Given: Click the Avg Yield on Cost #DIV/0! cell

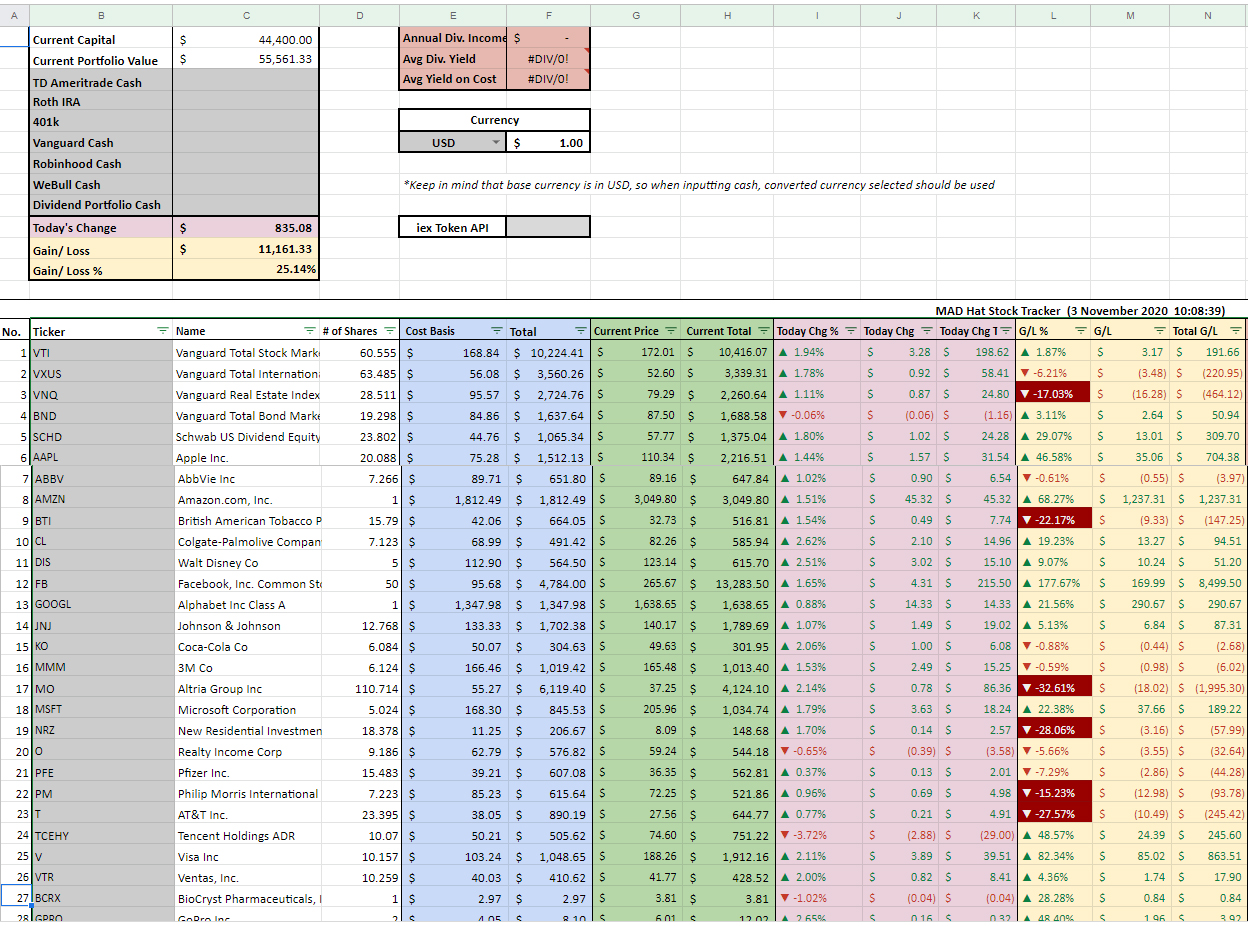Looking at the screenshot, I should (x=548, y=79).
